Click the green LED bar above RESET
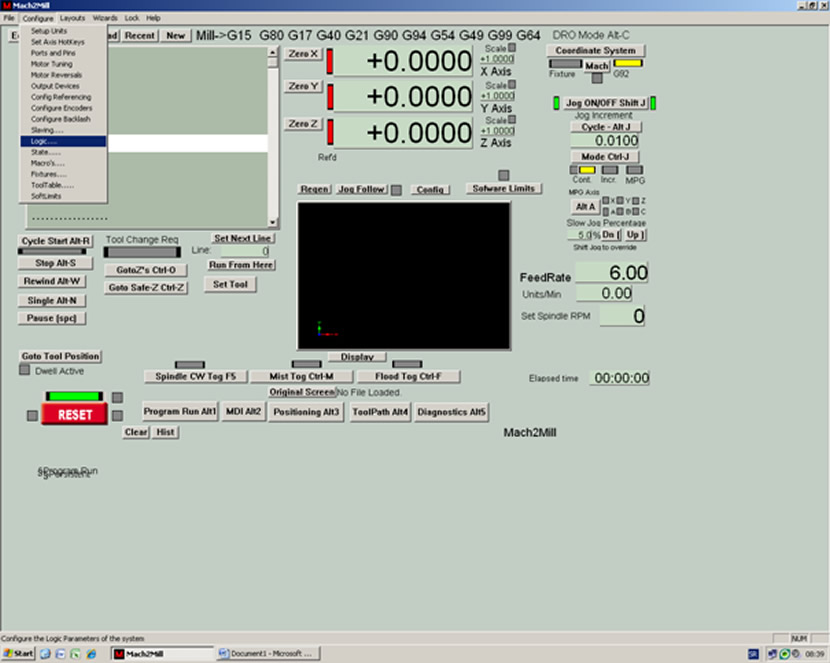Image resolution: width=830 pixels, height=663 pixels. (x=73, y=396)
